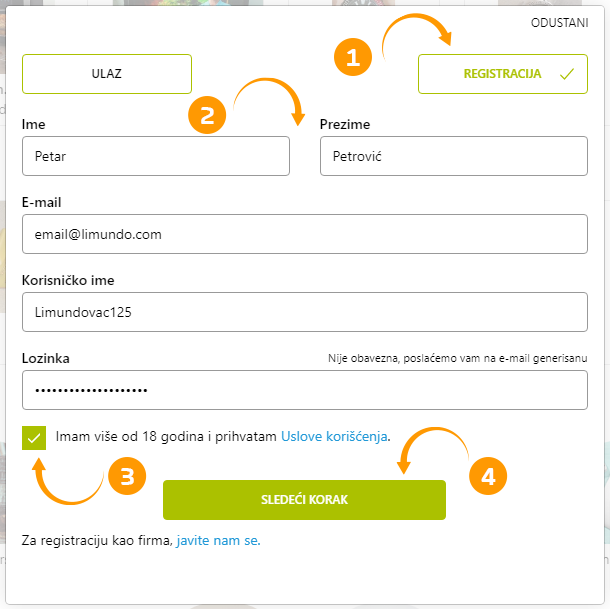Select the REGISTRACIJA tab

click(x=503, y=74)
